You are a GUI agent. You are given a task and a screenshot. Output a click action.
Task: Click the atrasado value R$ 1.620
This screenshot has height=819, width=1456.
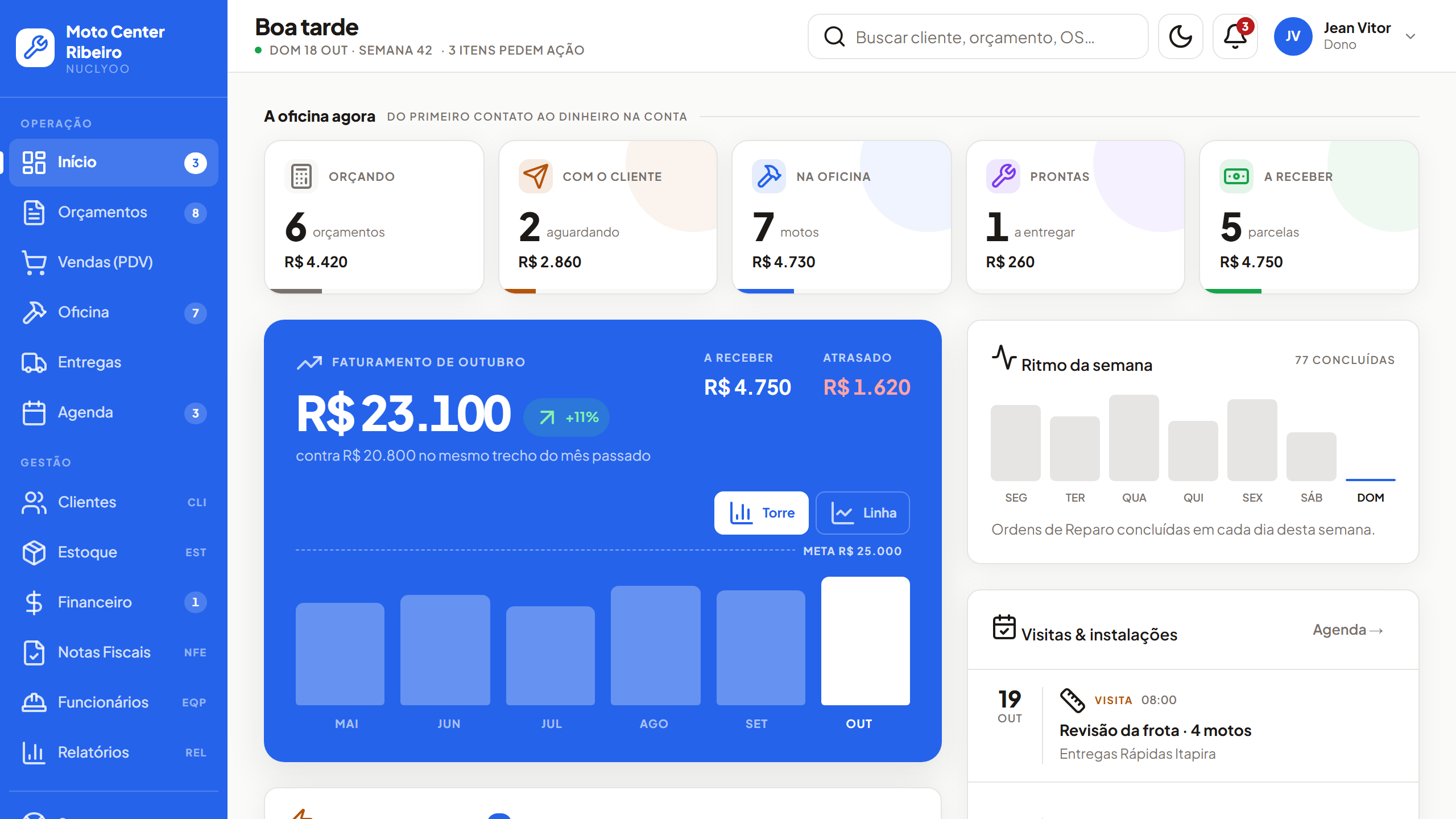click(x=867, y=387)
